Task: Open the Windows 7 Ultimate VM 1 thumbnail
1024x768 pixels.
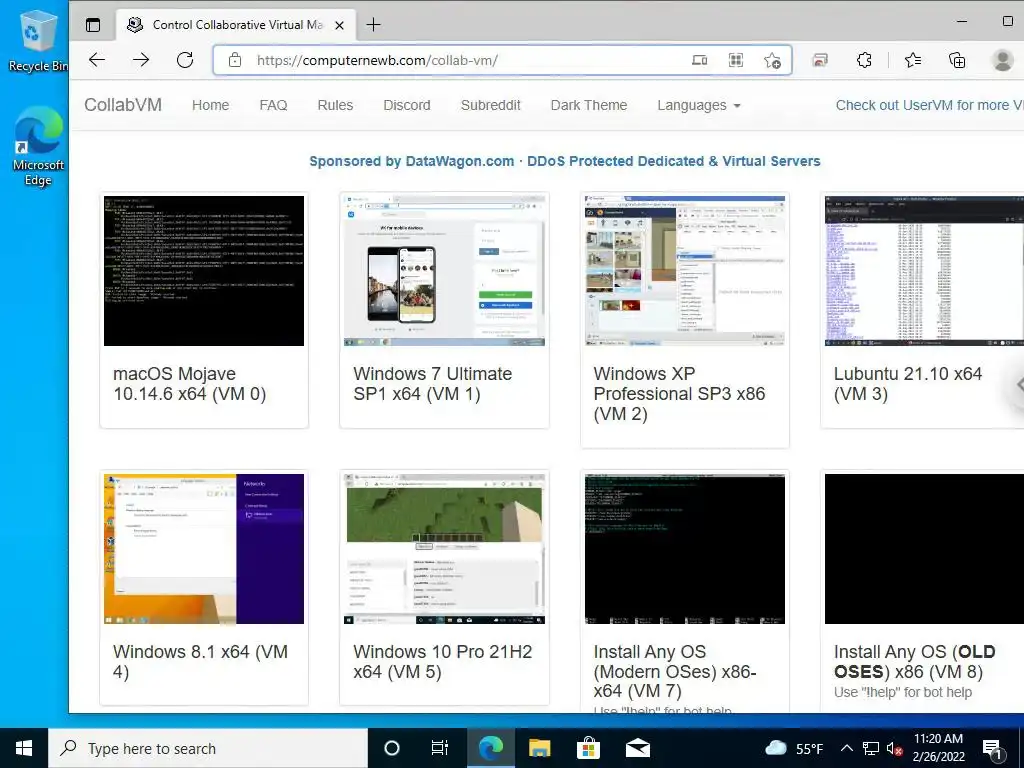Action: click(x=444, y=271)
